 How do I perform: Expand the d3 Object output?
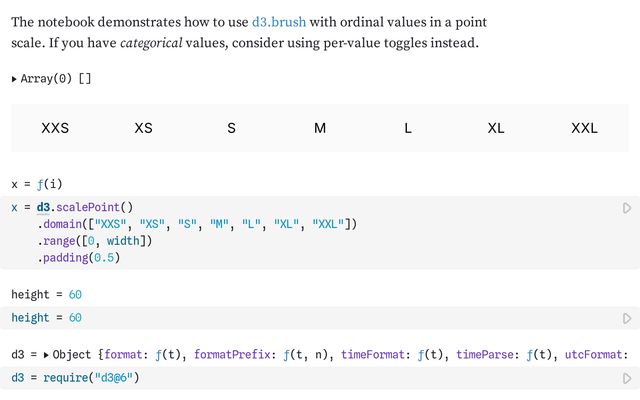[46, 354]
